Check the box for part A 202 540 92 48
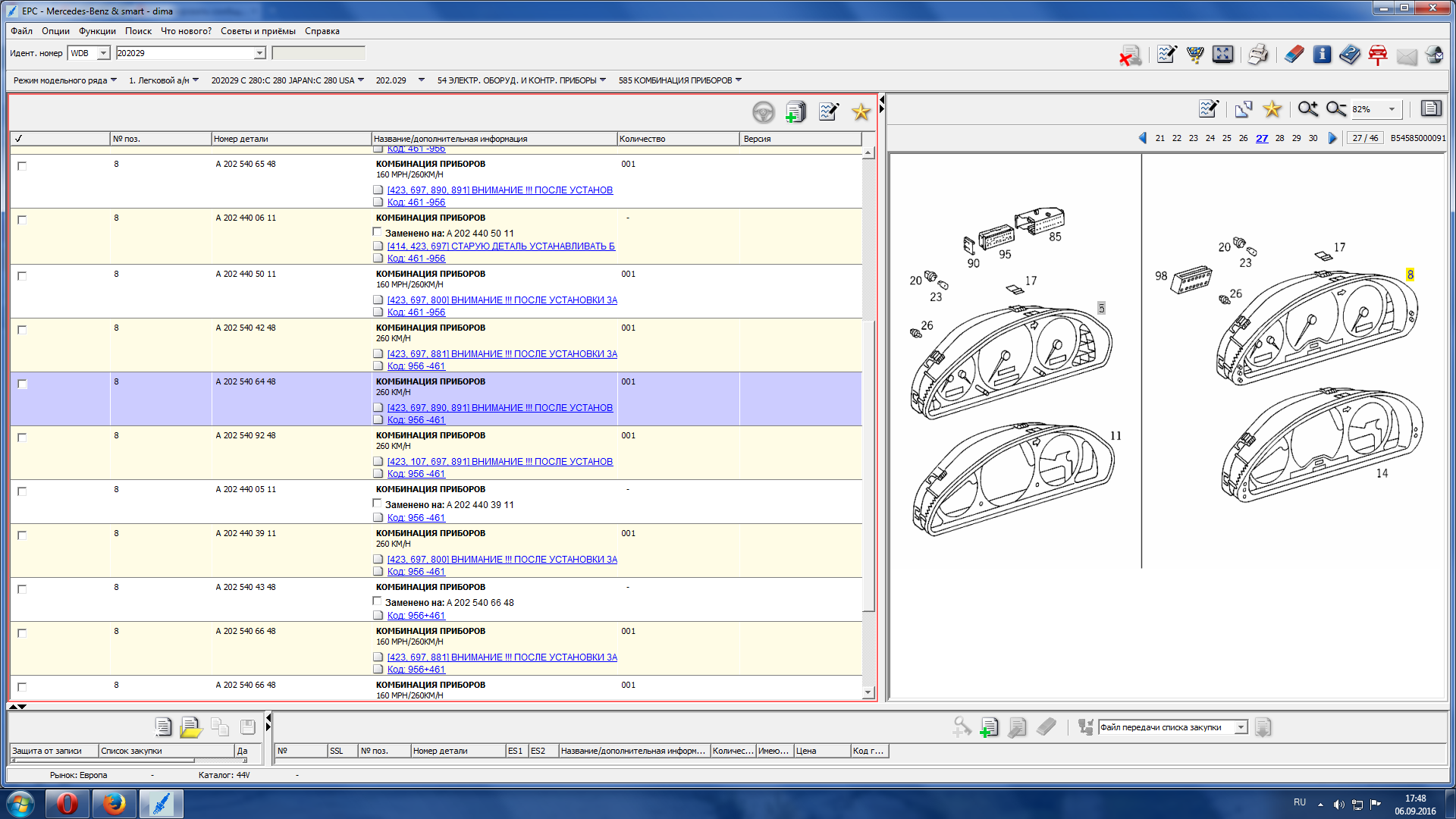The image size is (1456, 819). [22, 438]
